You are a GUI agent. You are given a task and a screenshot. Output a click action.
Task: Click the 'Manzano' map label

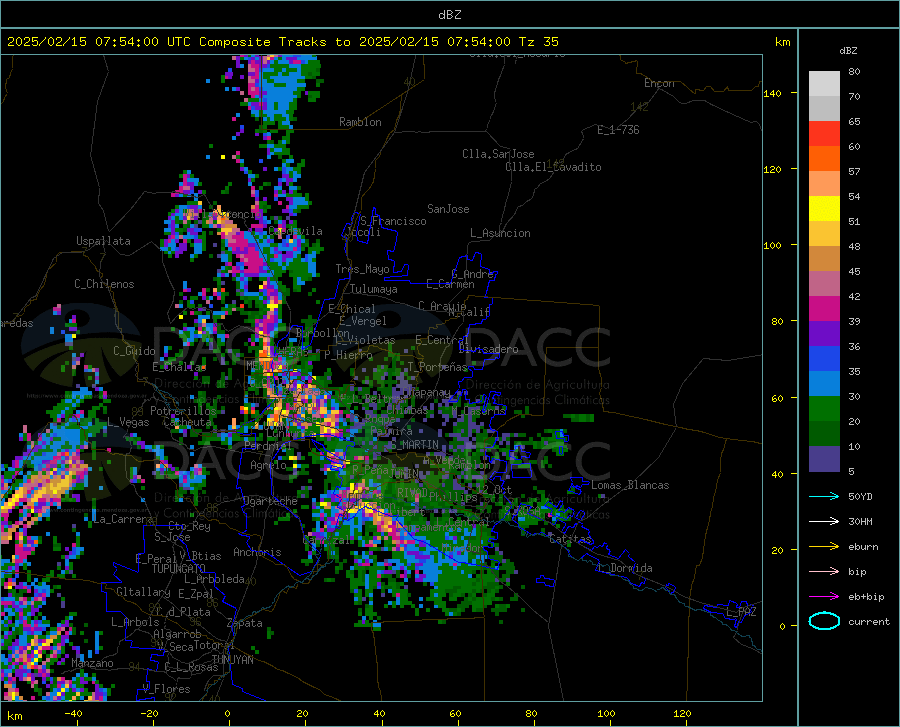click(x=92, y=663)
